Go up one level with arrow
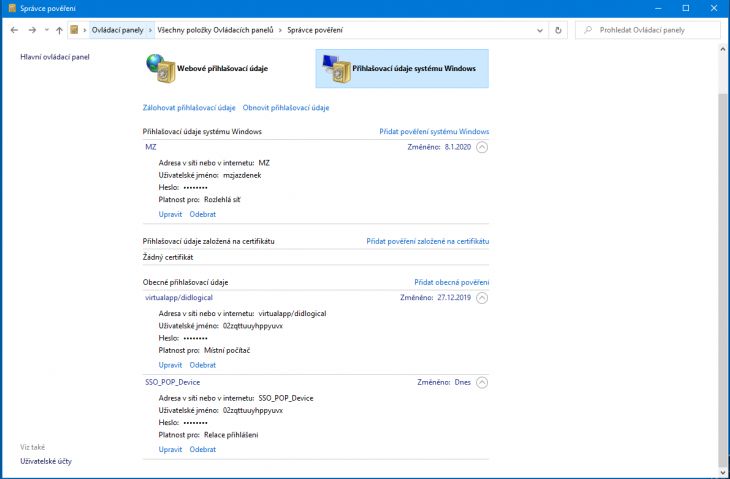 click(59, 30)
